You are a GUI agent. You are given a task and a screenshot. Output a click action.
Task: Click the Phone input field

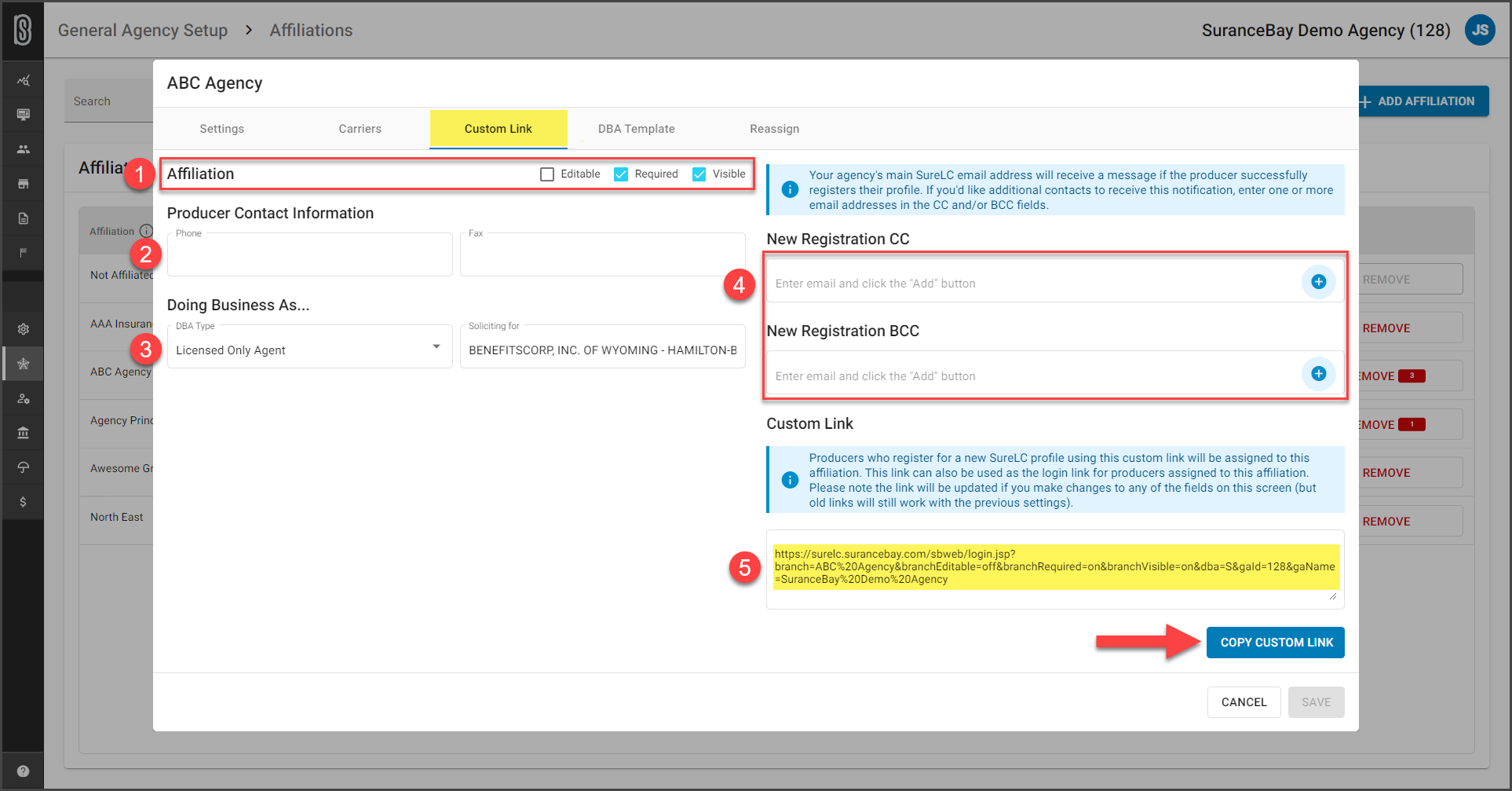pos(309,255)
